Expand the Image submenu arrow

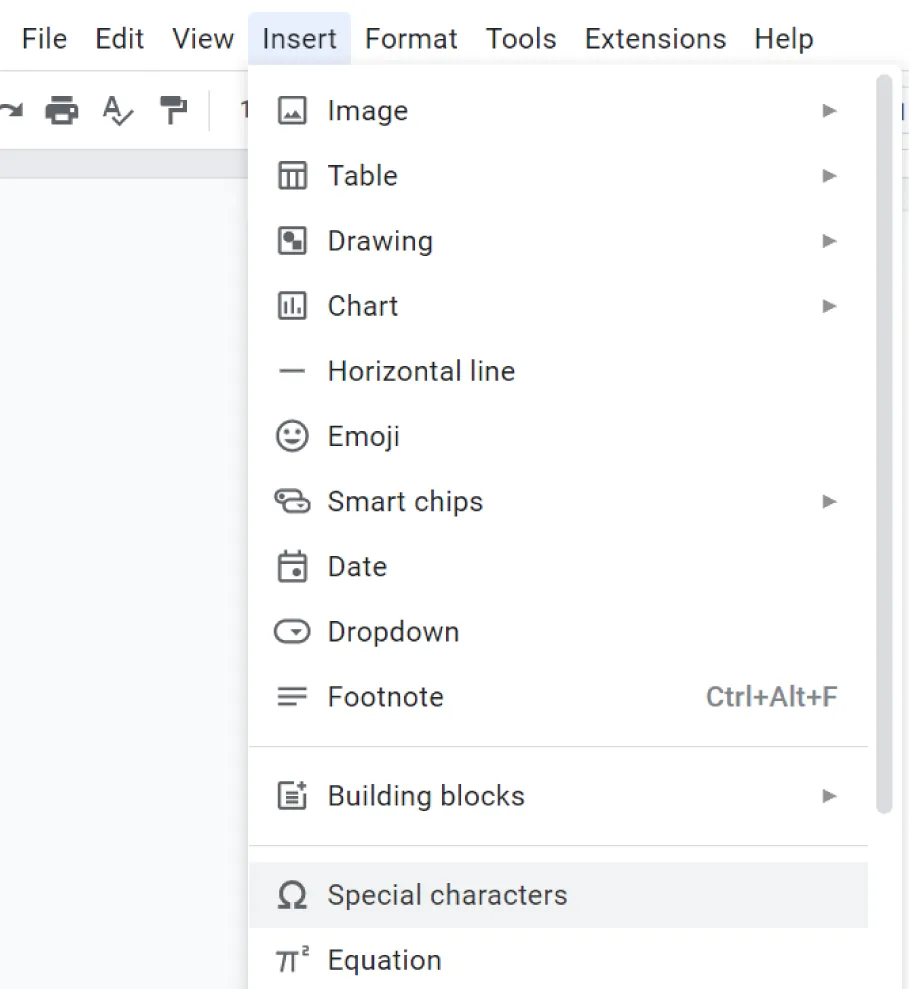pos(829,110)
